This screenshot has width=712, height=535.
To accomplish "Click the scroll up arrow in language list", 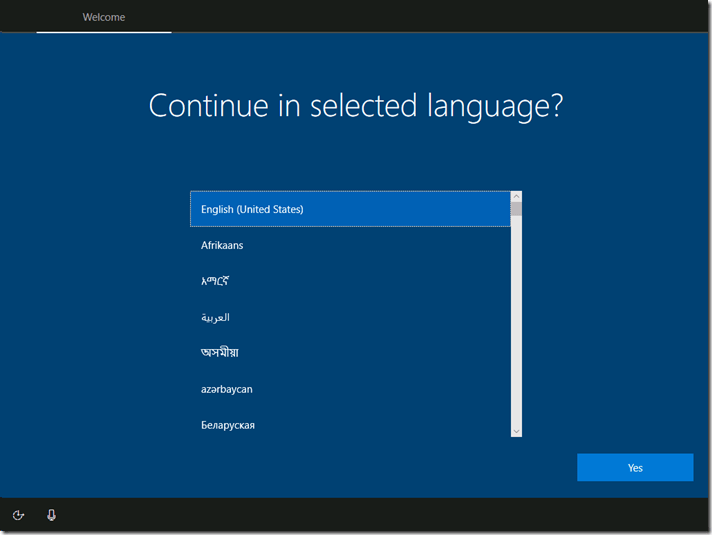I will [x=516, y=197].
